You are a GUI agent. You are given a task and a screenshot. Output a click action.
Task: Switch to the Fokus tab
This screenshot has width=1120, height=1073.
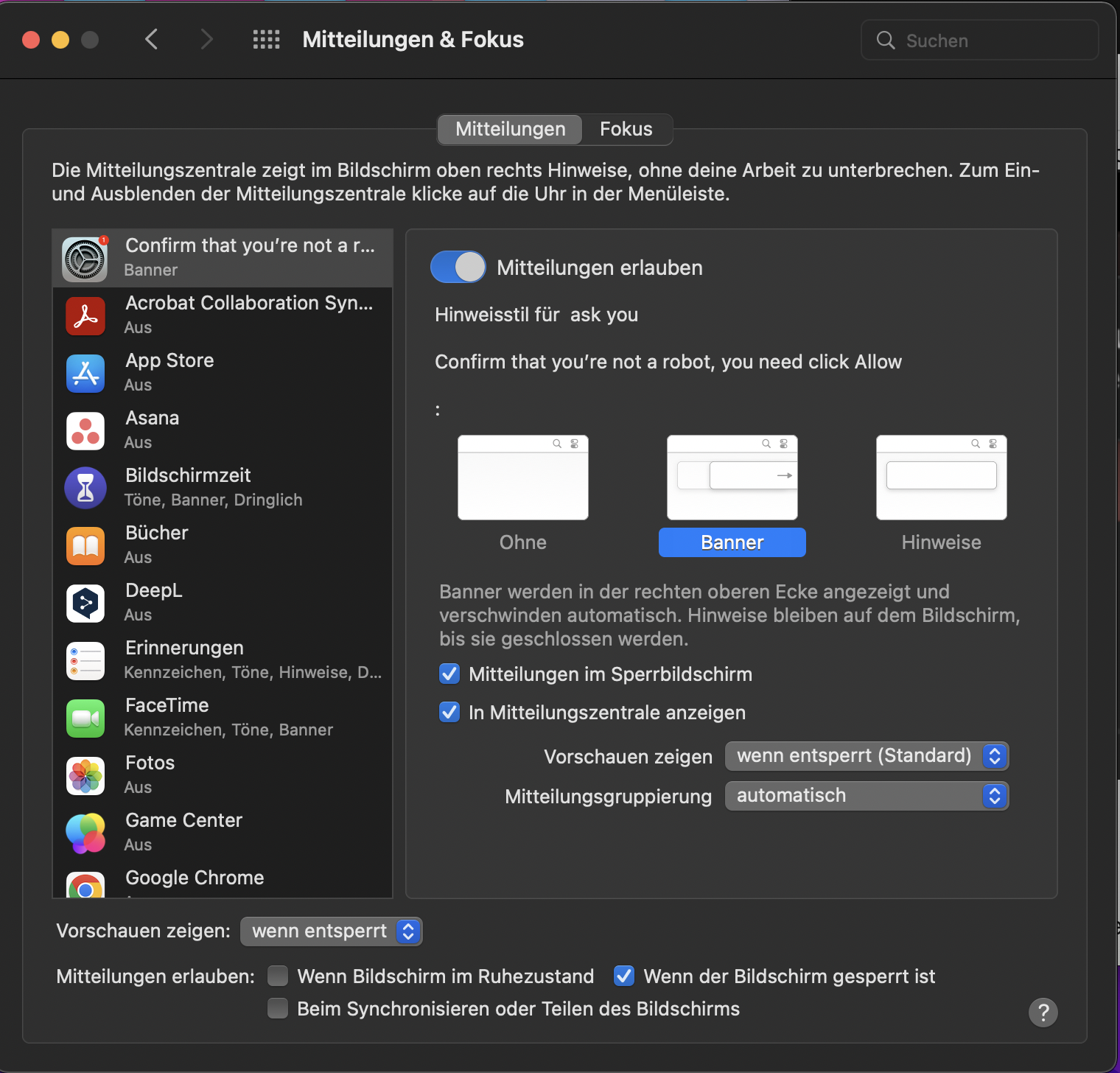click(x=626, y=130)
